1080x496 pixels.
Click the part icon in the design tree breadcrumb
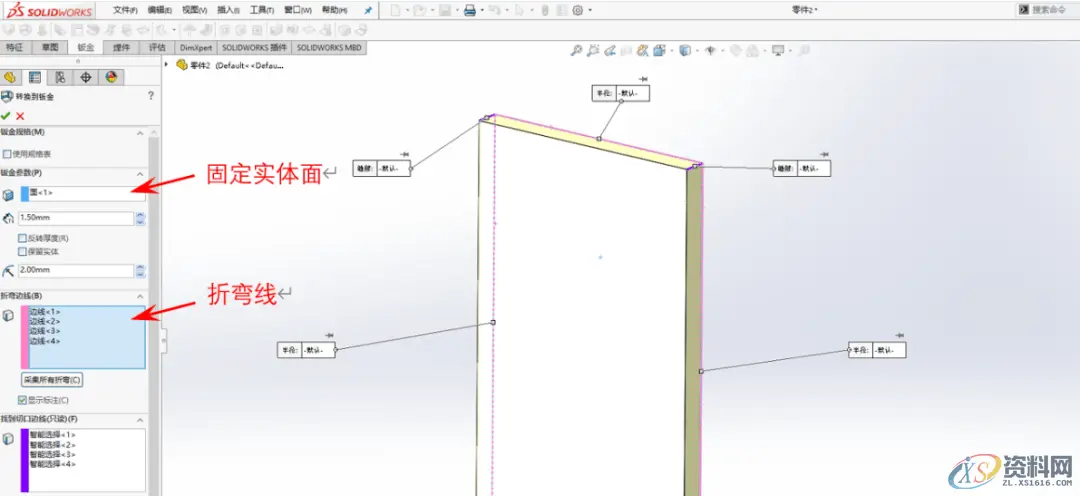coord(182,65)
